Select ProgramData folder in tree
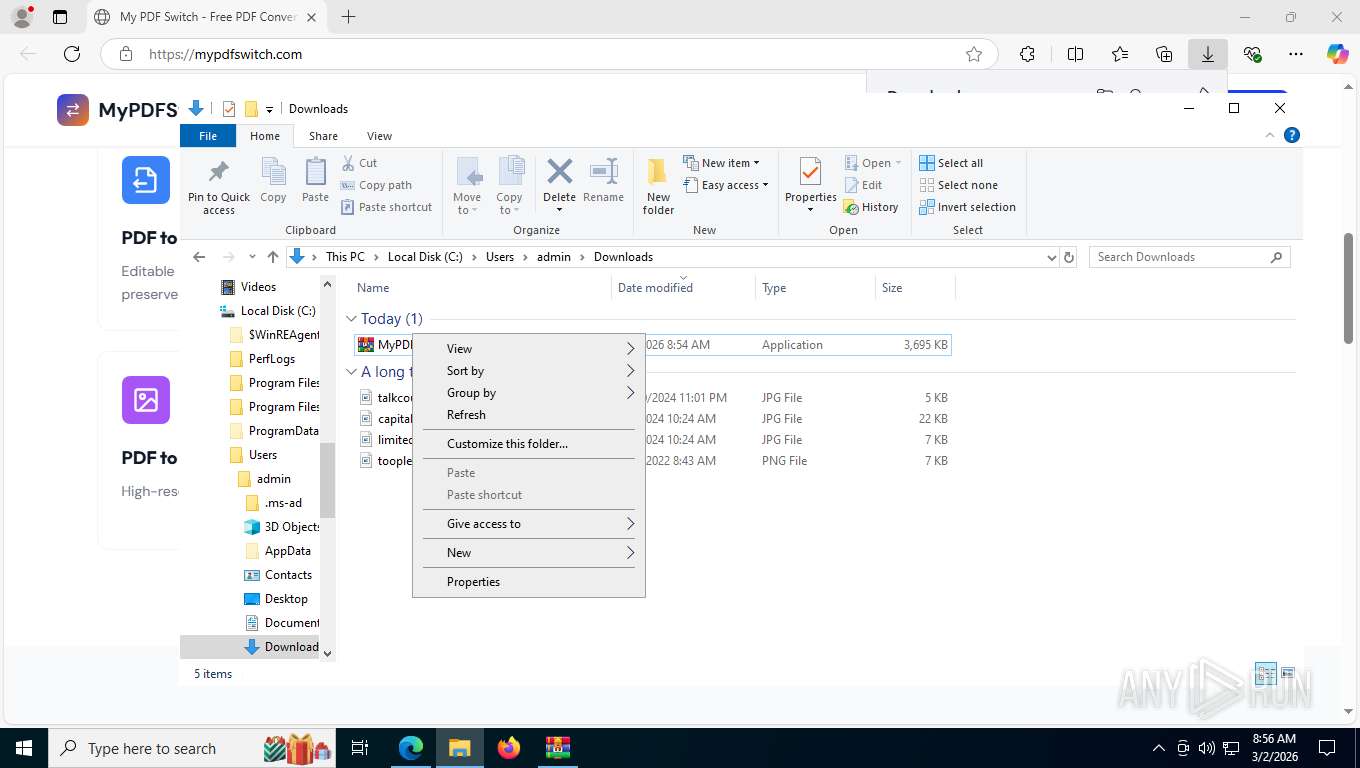 tap(283, 431)
